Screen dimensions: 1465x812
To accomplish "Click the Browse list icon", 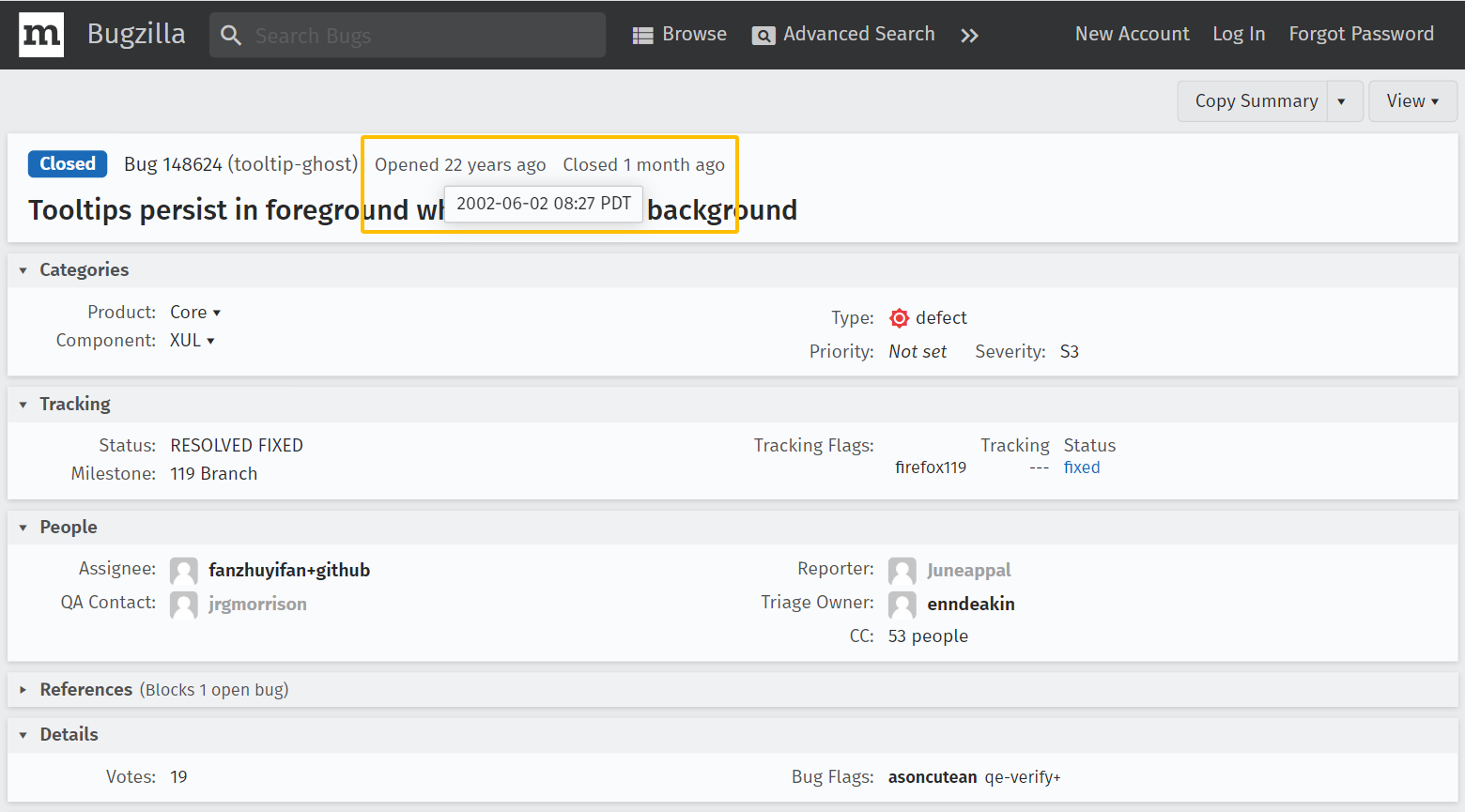I will (x=642, y=36).
